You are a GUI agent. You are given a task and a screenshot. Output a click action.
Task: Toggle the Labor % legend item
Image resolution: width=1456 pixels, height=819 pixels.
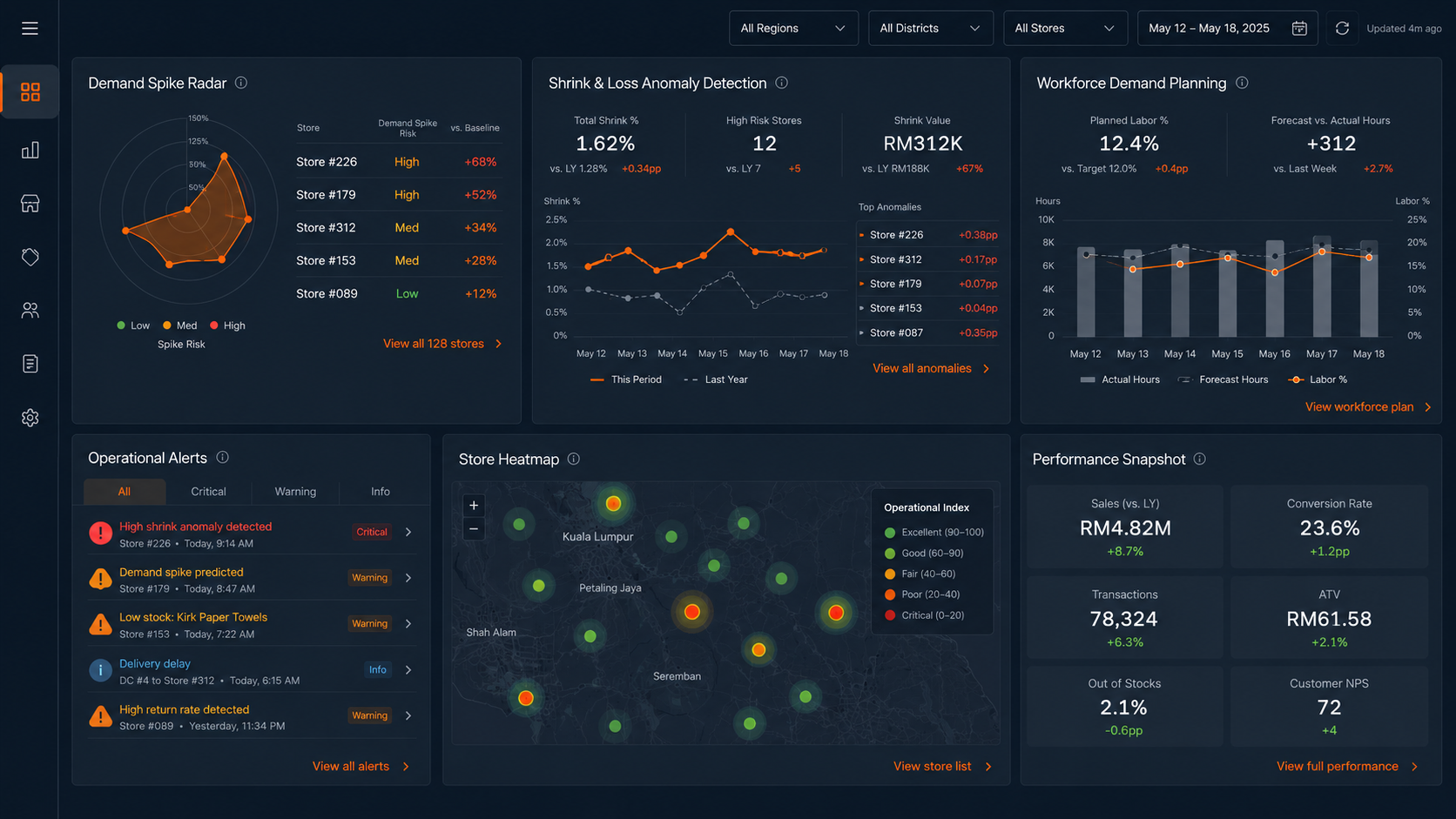click(x=1318, y=379)
